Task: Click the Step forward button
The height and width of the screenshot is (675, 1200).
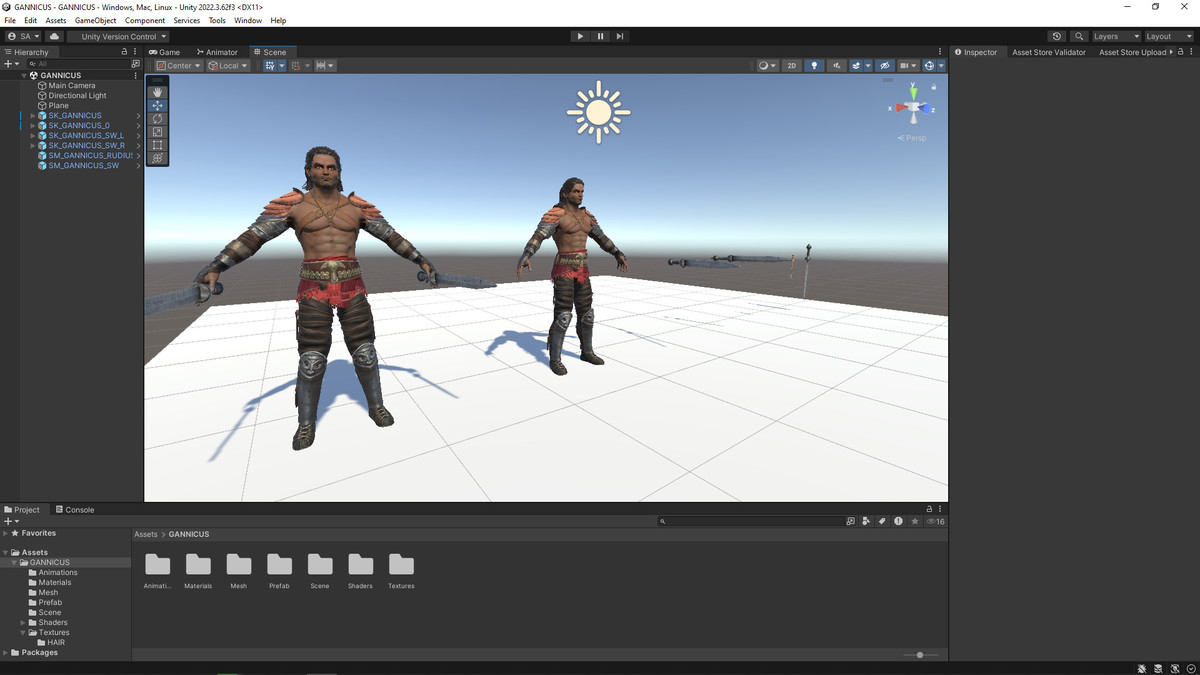Action: click(x=620, y=36)
